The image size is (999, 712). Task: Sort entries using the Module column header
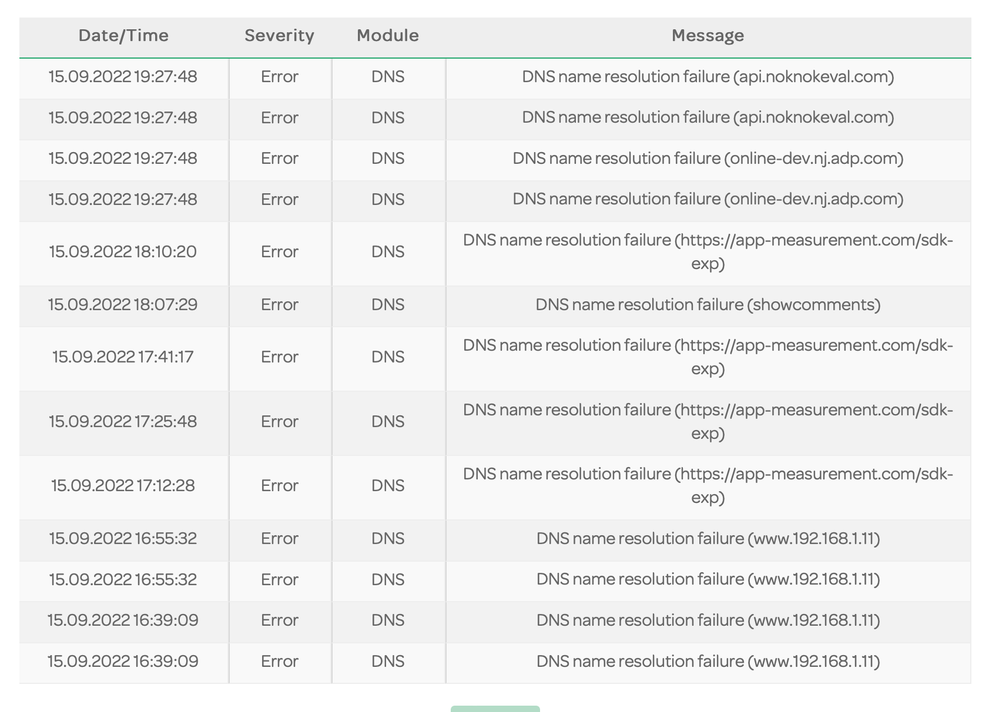[x=387, y=36]
